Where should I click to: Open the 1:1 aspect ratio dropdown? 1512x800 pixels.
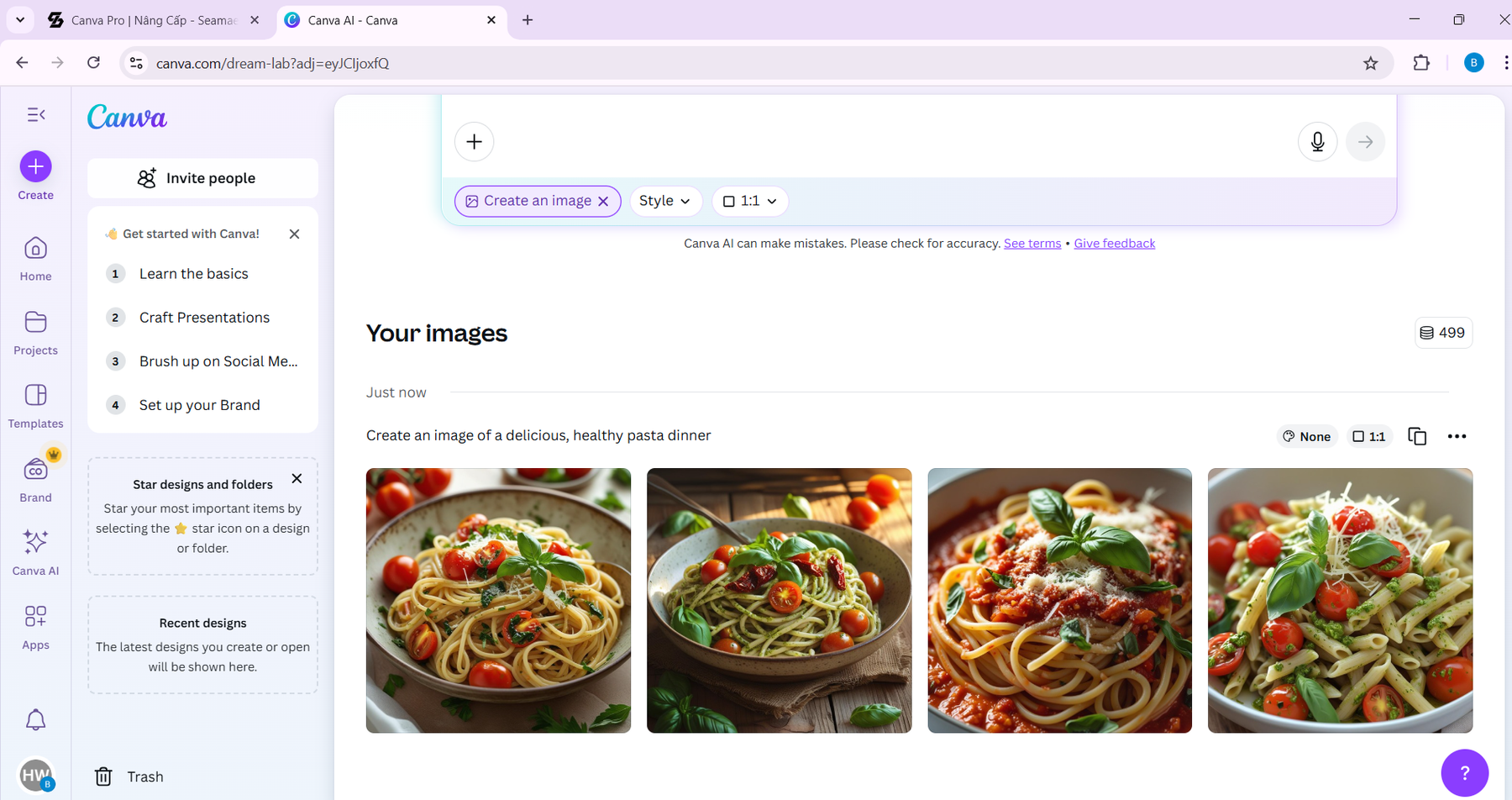pyautogui.click(x=749, y=202)
